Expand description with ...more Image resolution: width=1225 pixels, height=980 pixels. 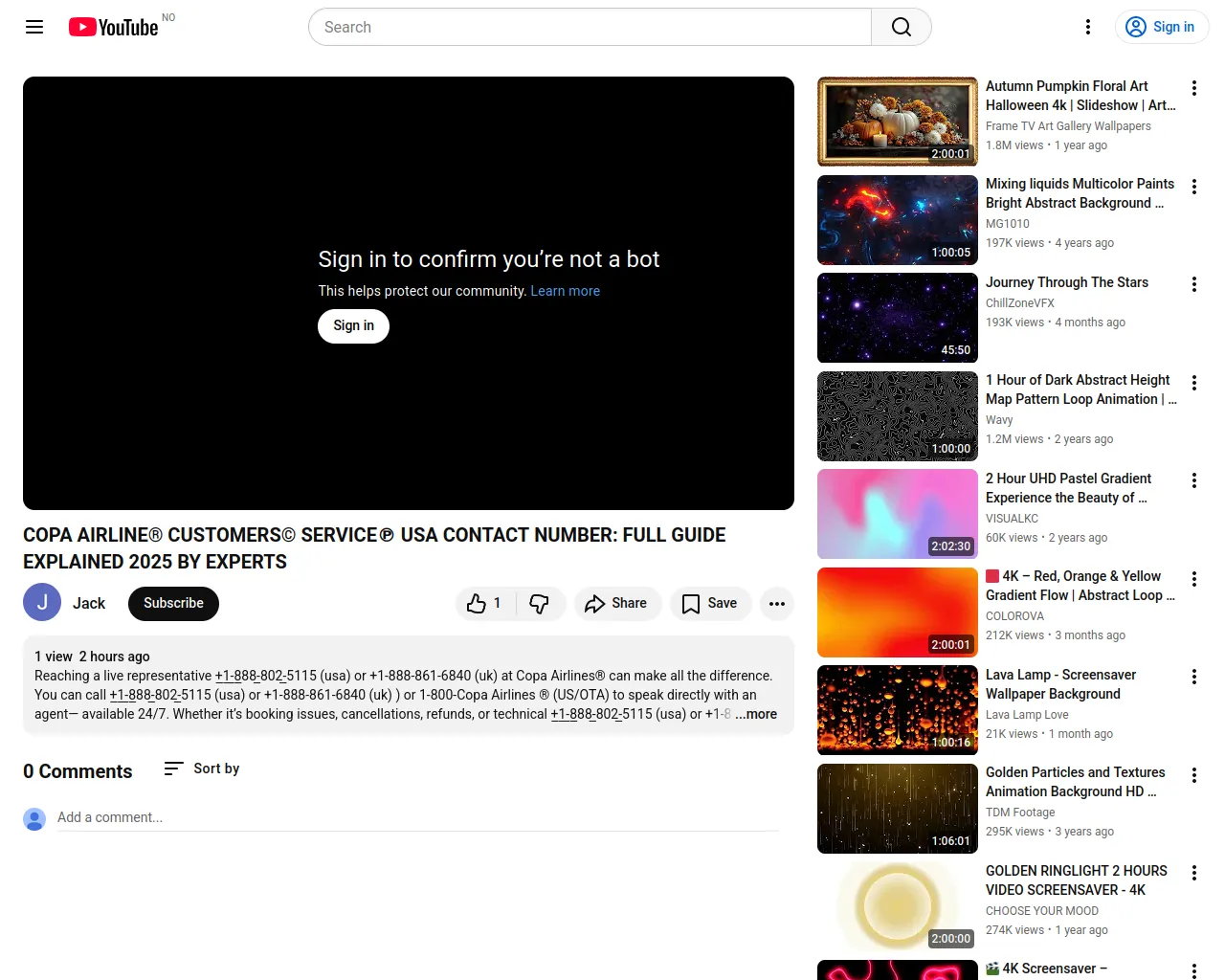(x=756, y=714)
